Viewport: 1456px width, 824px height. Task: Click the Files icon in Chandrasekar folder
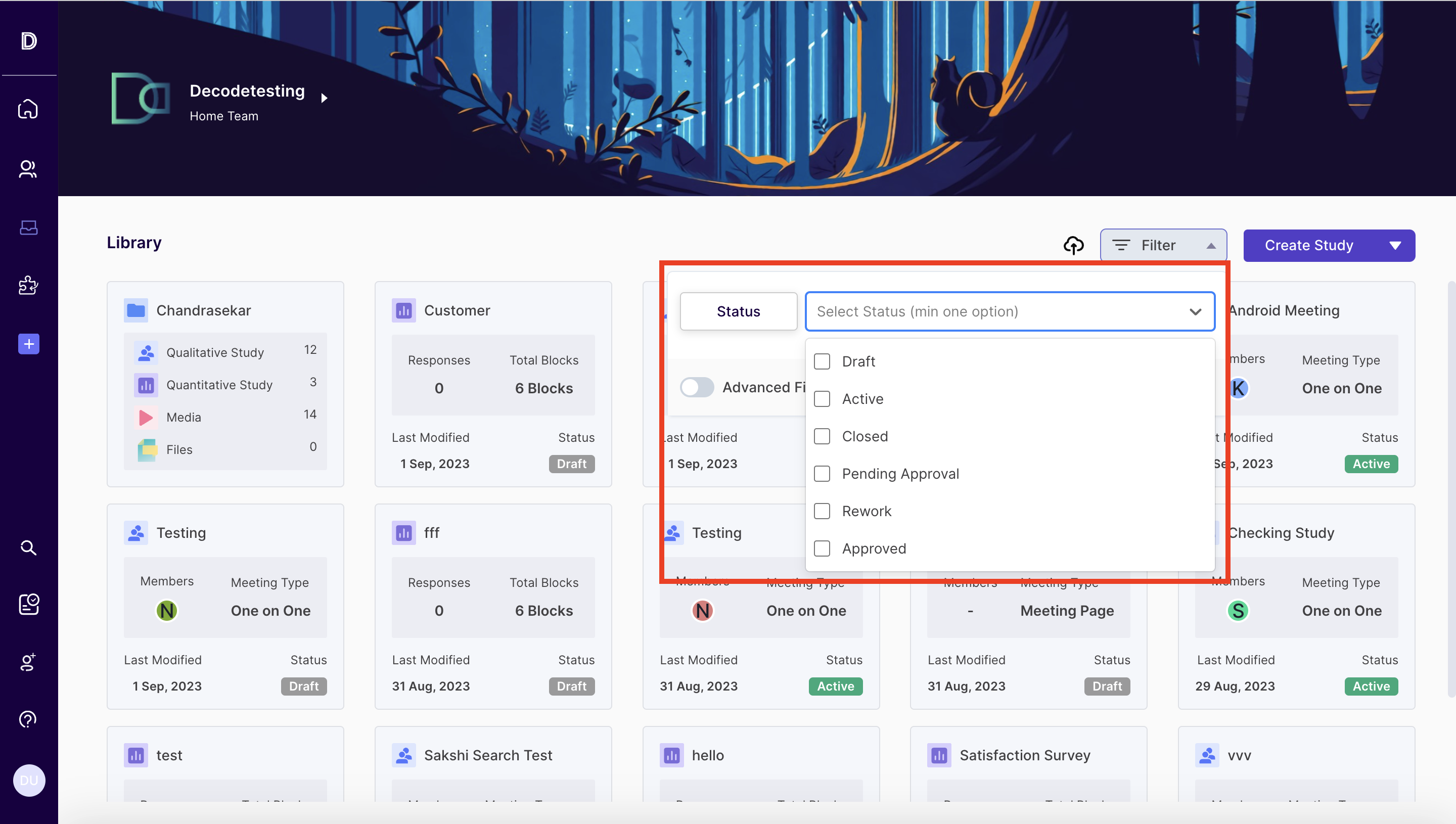click(x=147, y=449)
